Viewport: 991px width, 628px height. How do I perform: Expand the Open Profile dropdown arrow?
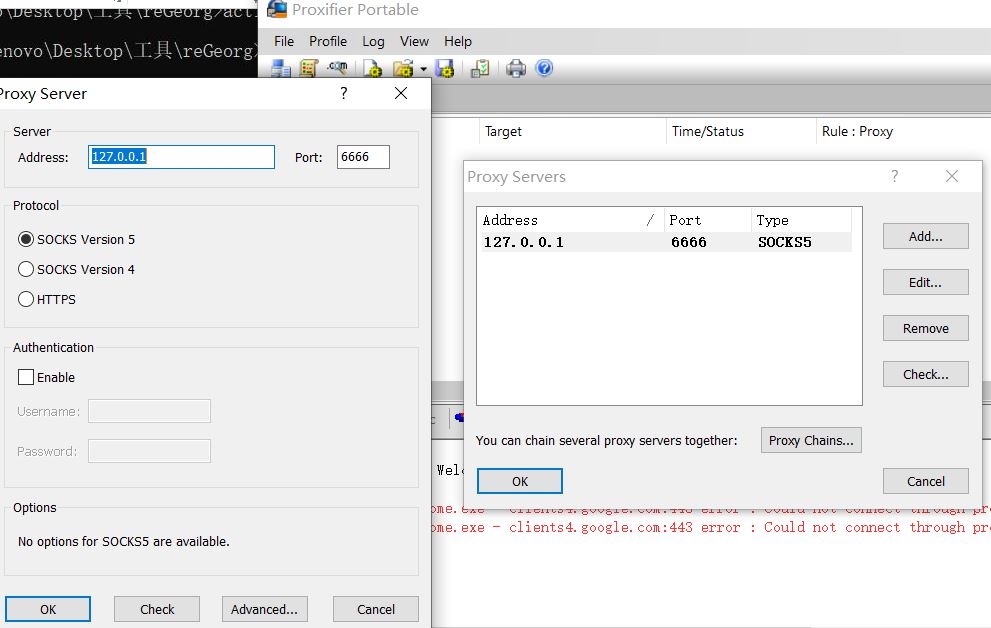[x=423, y=69]
